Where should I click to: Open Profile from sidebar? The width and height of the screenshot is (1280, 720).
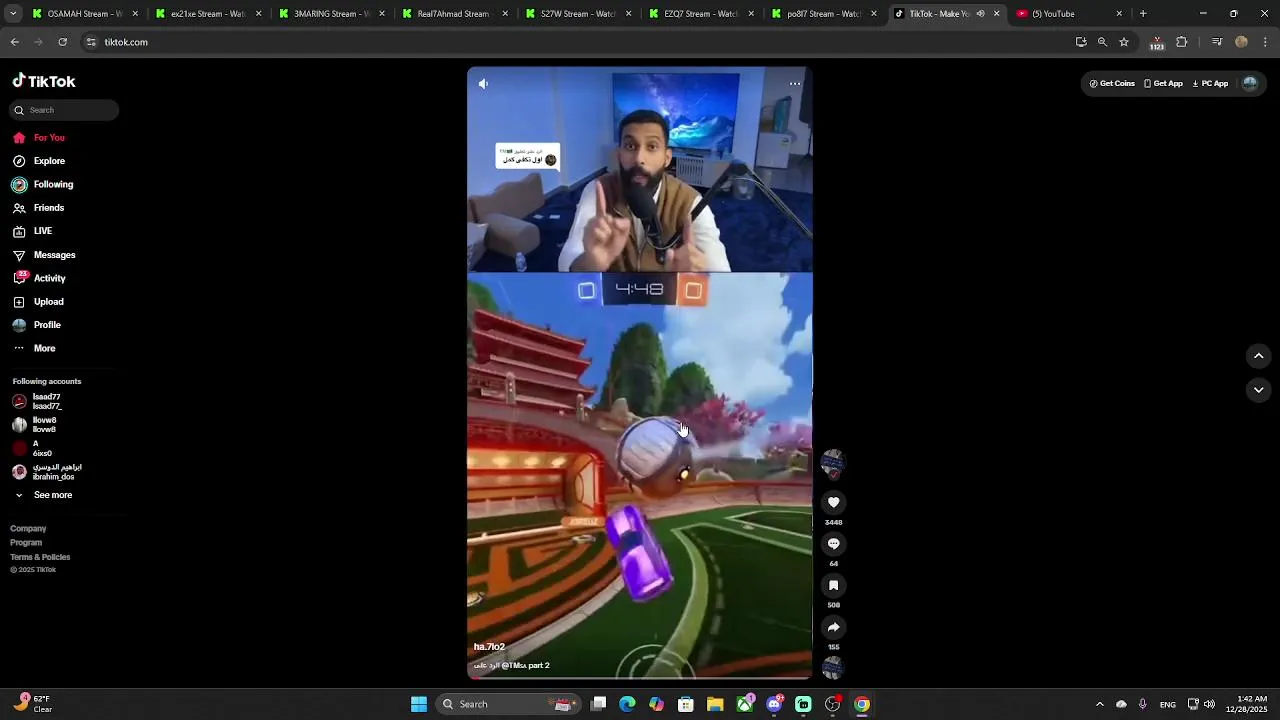coord(38,325)
